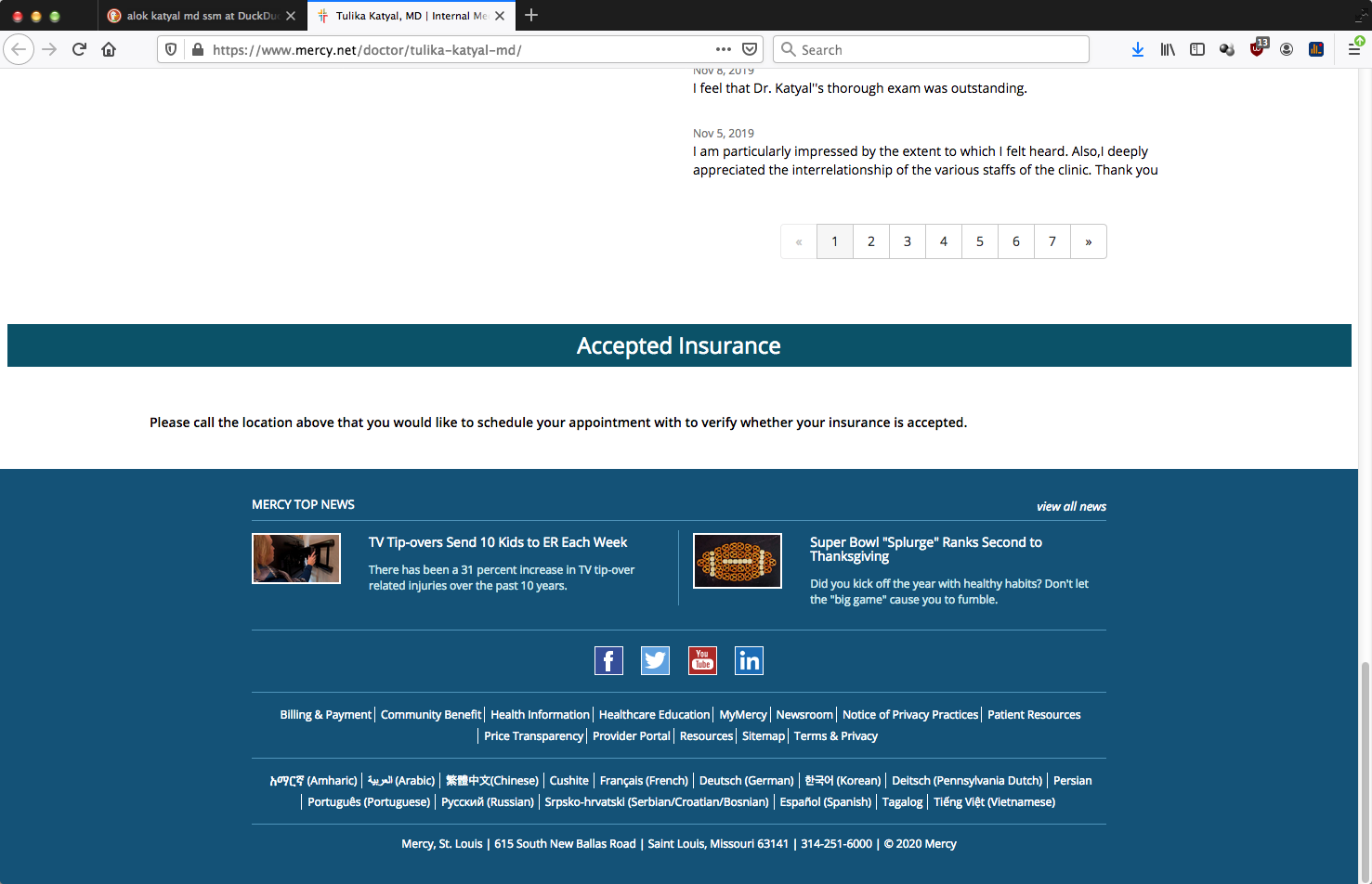The width and height of the screenshot is (1372, 884).
Task: Open page actions three-dot menu
Action: click(724, 49)
